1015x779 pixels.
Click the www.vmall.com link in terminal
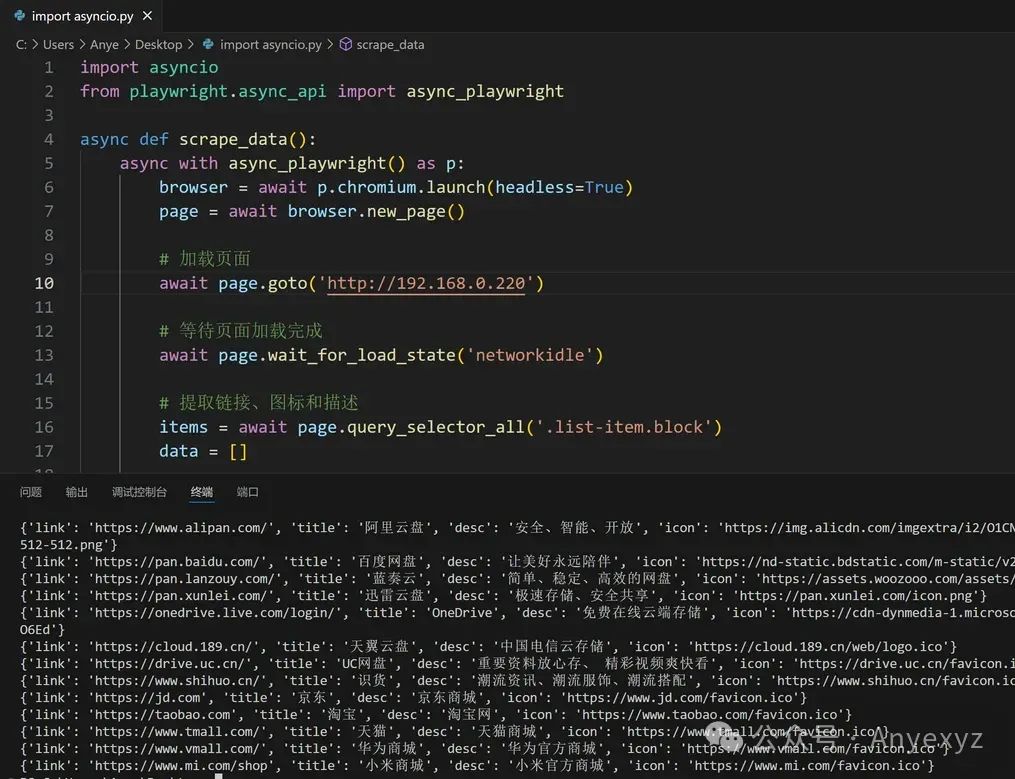tap(177, 748)
